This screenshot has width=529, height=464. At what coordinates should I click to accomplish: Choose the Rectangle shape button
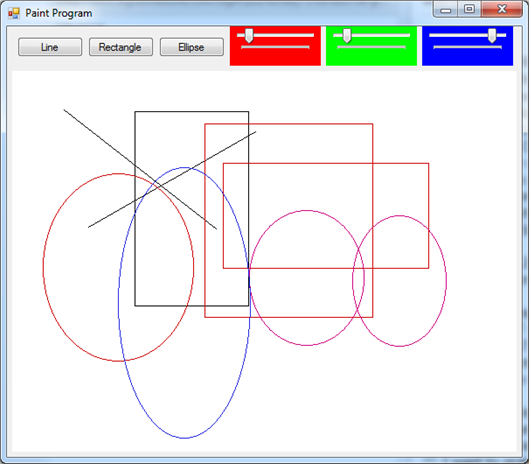(121, 47)
